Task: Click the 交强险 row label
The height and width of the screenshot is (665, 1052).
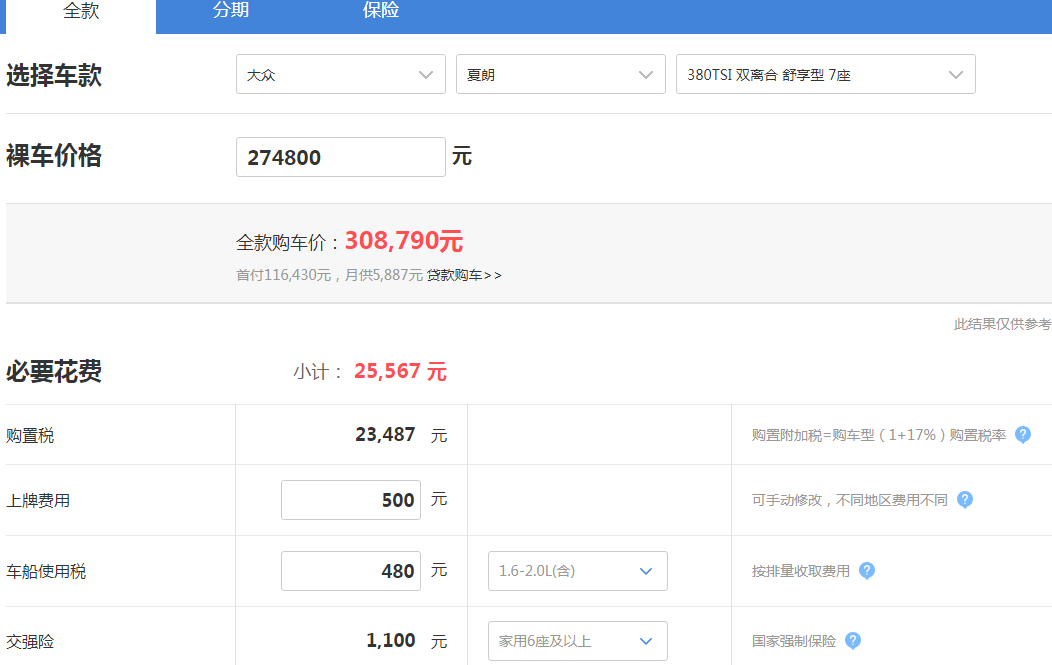Action: tap(30, 642)
